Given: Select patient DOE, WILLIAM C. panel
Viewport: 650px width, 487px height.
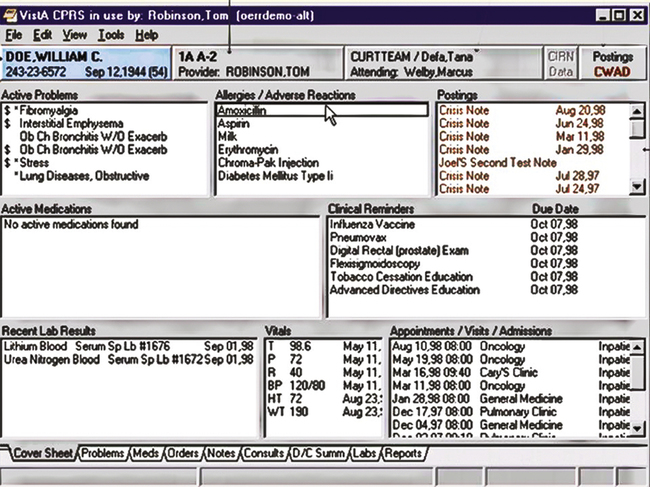Looking at the screenshot, I should pos(86,64).
